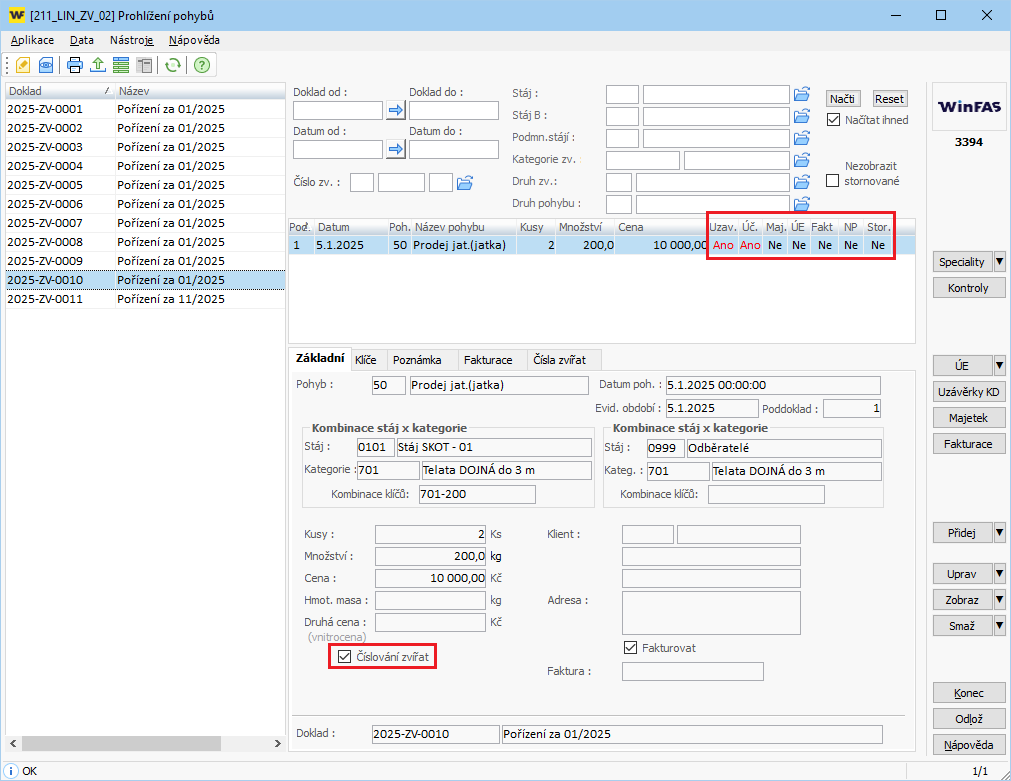Screen dimensions: 1011x781
Task: Enable the Nezobrazit stornované checkbox
Action: [833, 181]
